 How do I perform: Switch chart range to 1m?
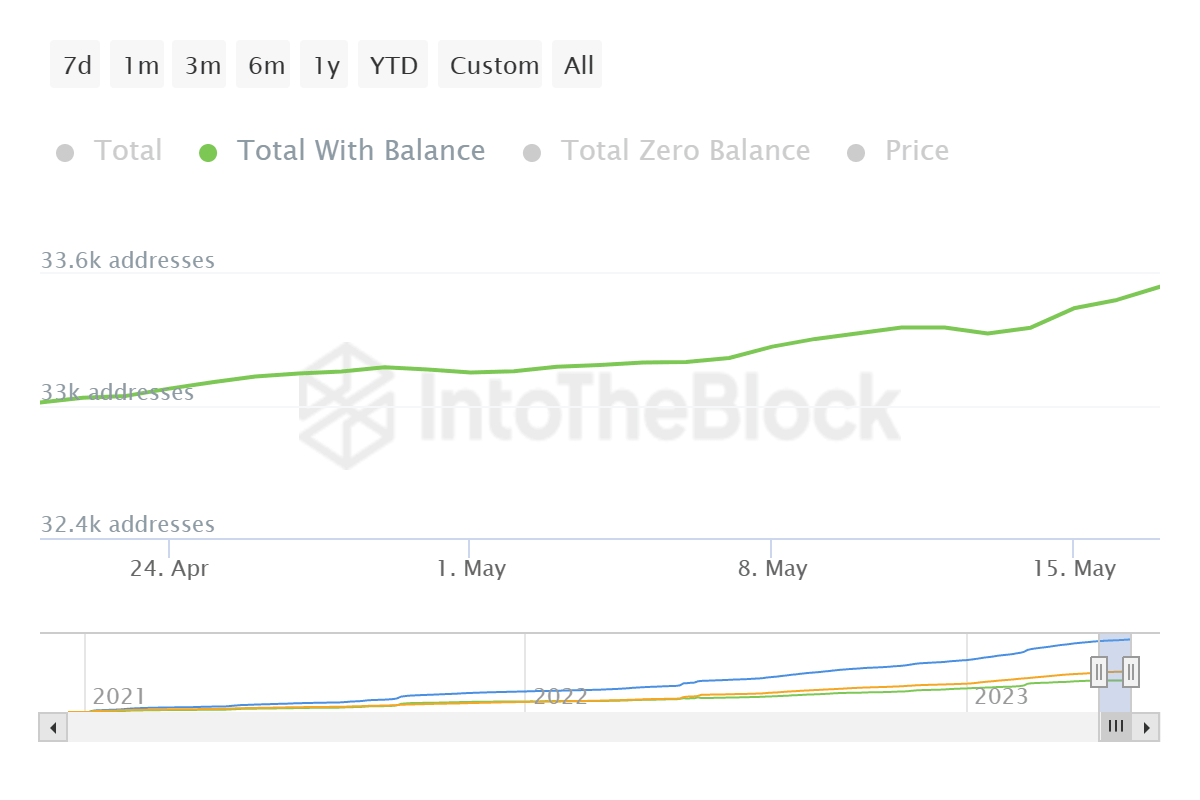[x=141, y=66]
